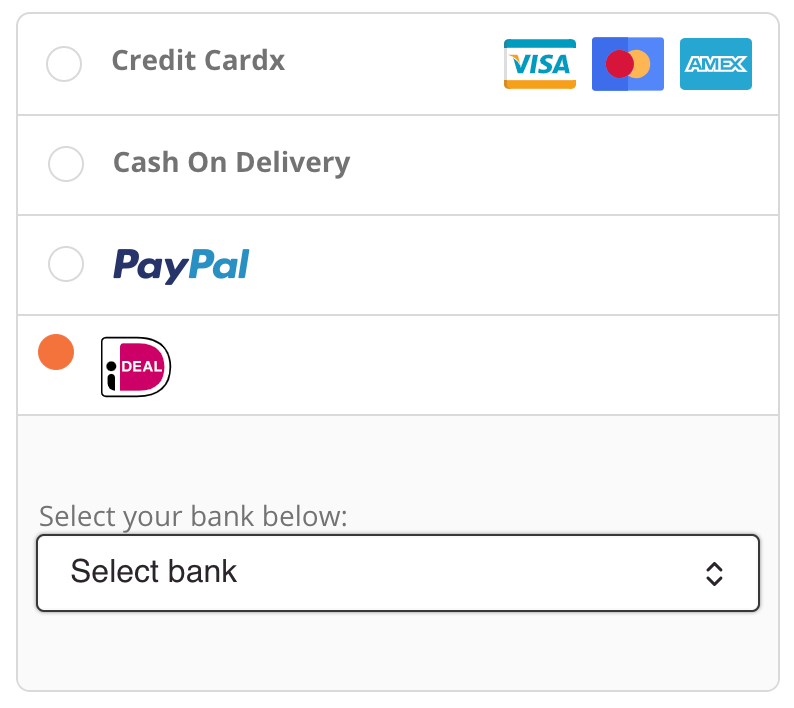The width and height of the screenshot is (794, 708).
Task: Click the iDEAL logo
Action: coord(136,366)
